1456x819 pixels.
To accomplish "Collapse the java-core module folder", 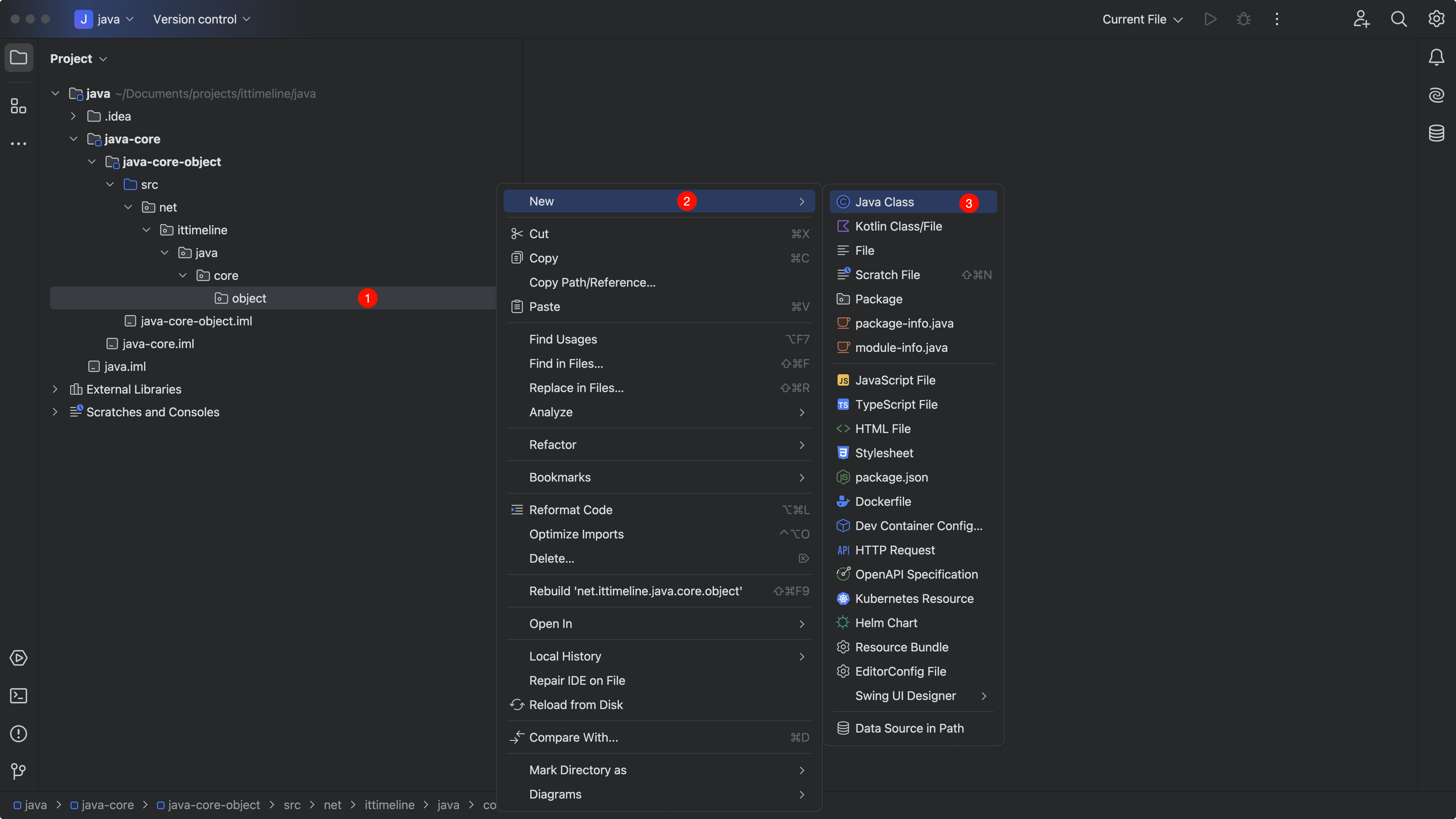I will 74,139.
